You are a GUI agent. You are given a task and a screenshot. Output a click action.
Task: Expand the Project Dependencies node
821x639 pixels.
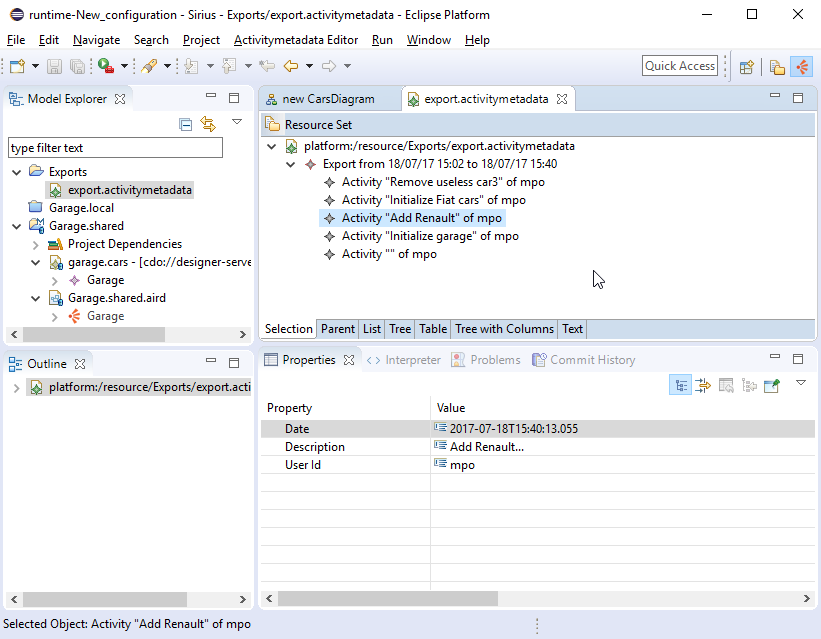coord(36,244)
